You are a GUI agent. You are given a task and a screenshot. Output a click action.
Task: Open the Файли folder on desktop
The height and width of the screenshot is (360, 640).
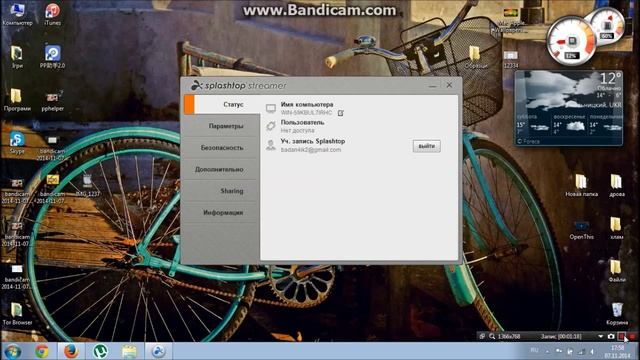coord(617,271)
